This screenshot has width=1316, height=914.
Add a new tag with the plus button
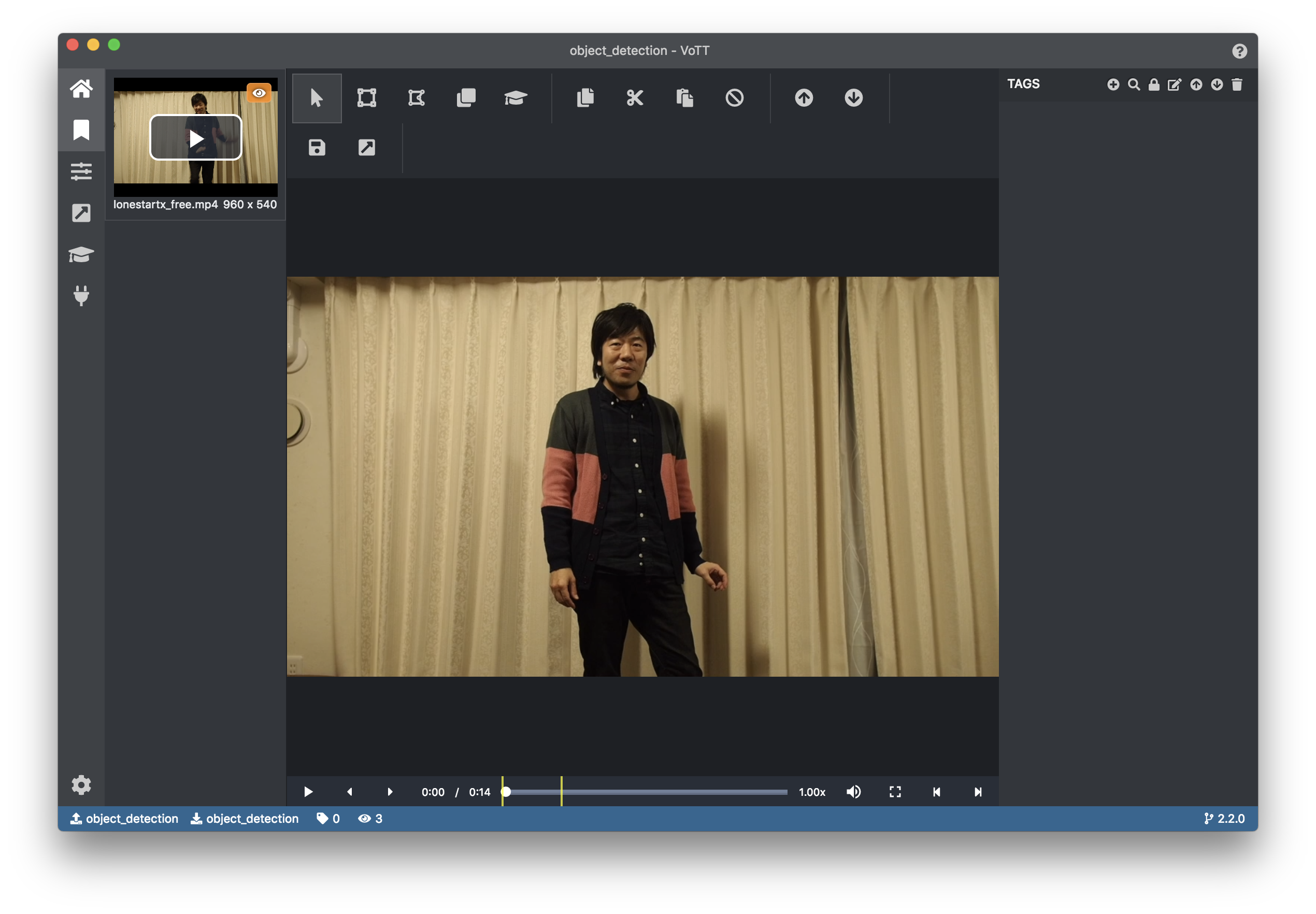(1113, 84)
